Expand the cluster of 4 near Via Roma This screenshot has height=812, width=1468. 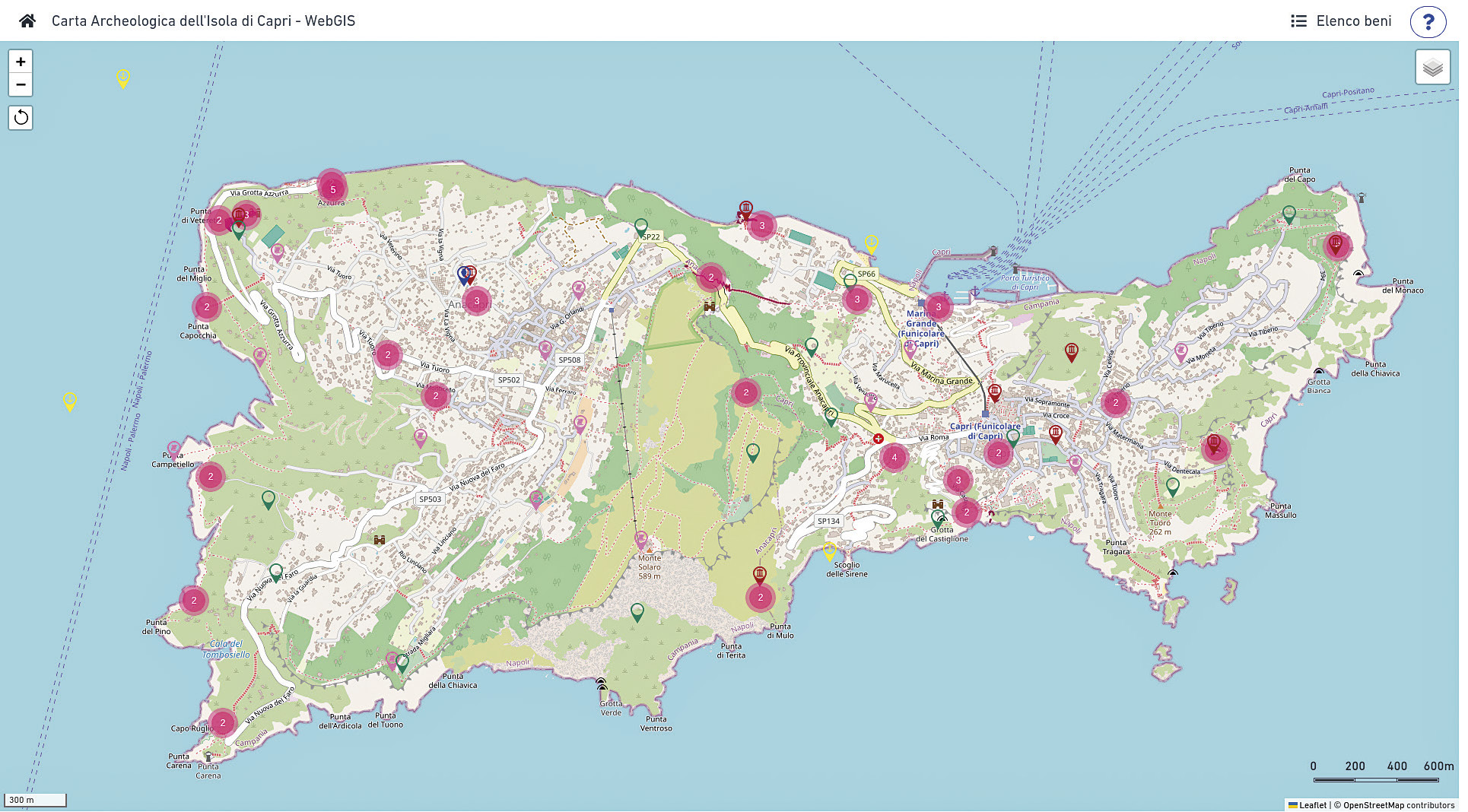click(894, 457)
